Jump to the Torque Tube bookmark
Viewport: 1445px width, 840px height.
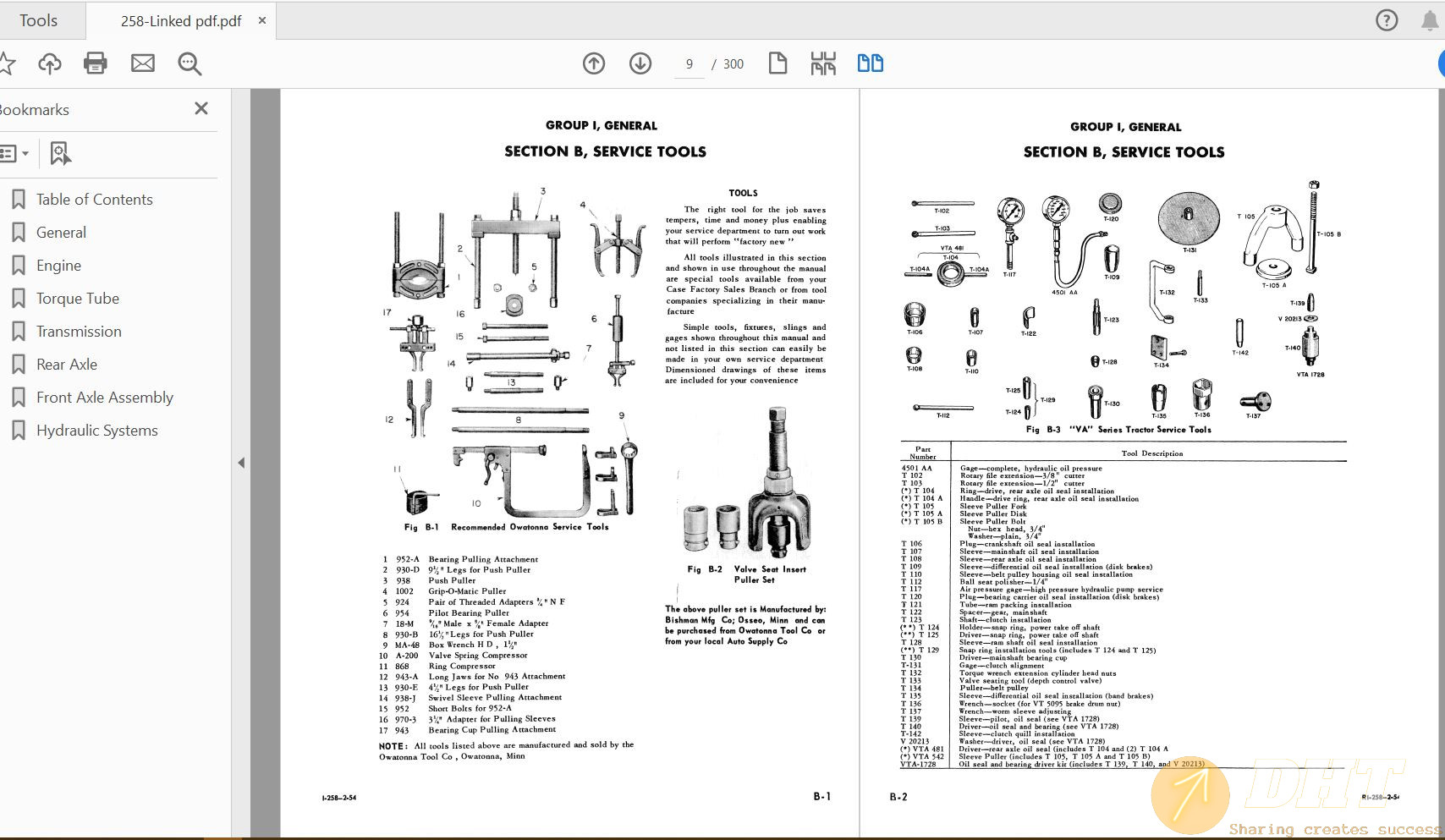pyautogui.click(x=77, y=299)
